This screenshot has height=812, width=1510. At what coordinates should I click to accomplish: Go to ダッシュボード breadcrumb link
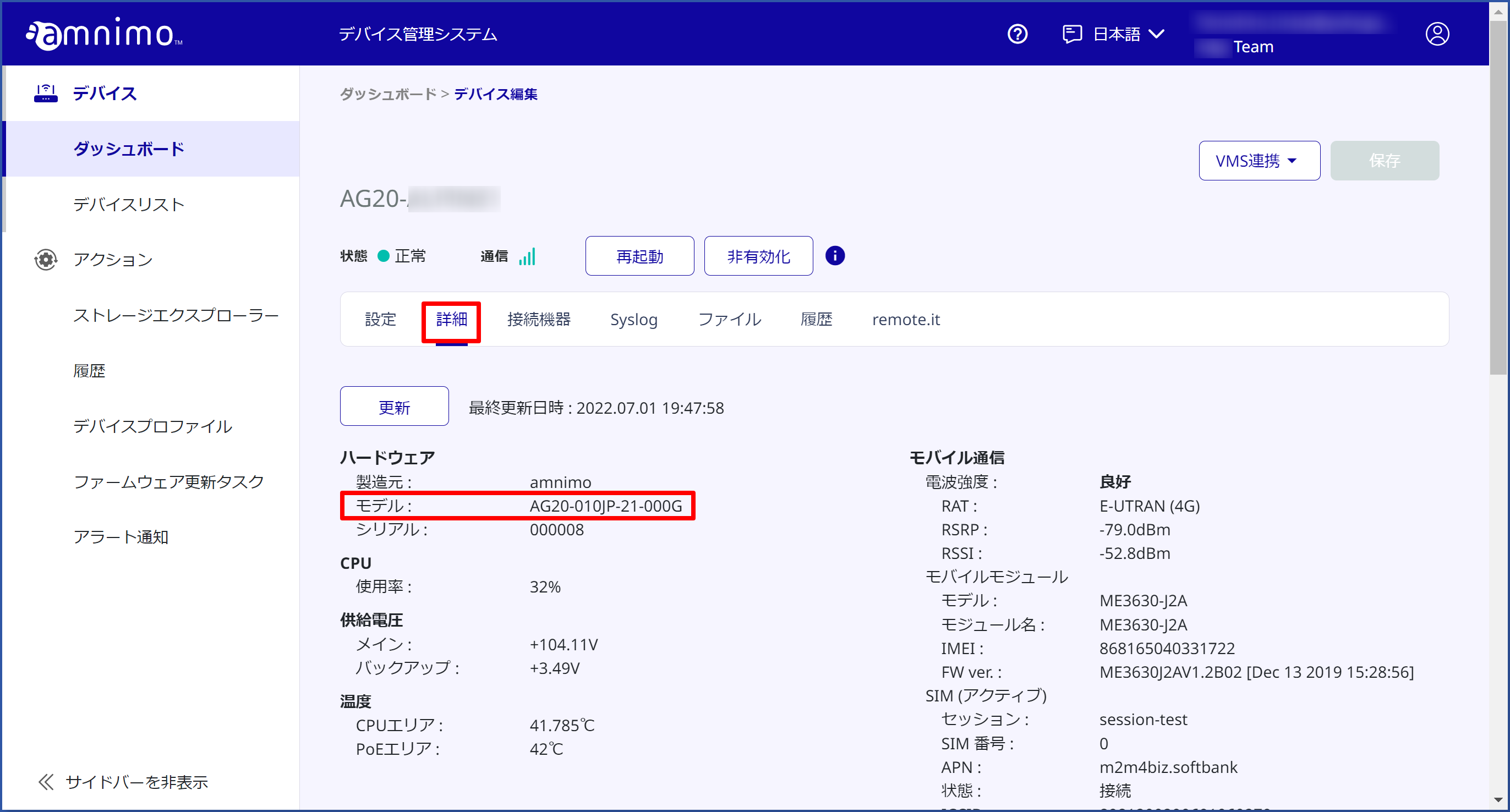[x=388, y=94]
